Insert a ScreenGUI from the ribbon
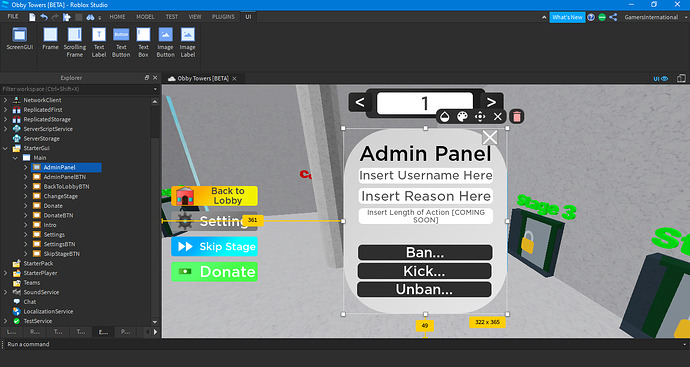The width and height of the screenshot is (690, 367). (19, 39)
